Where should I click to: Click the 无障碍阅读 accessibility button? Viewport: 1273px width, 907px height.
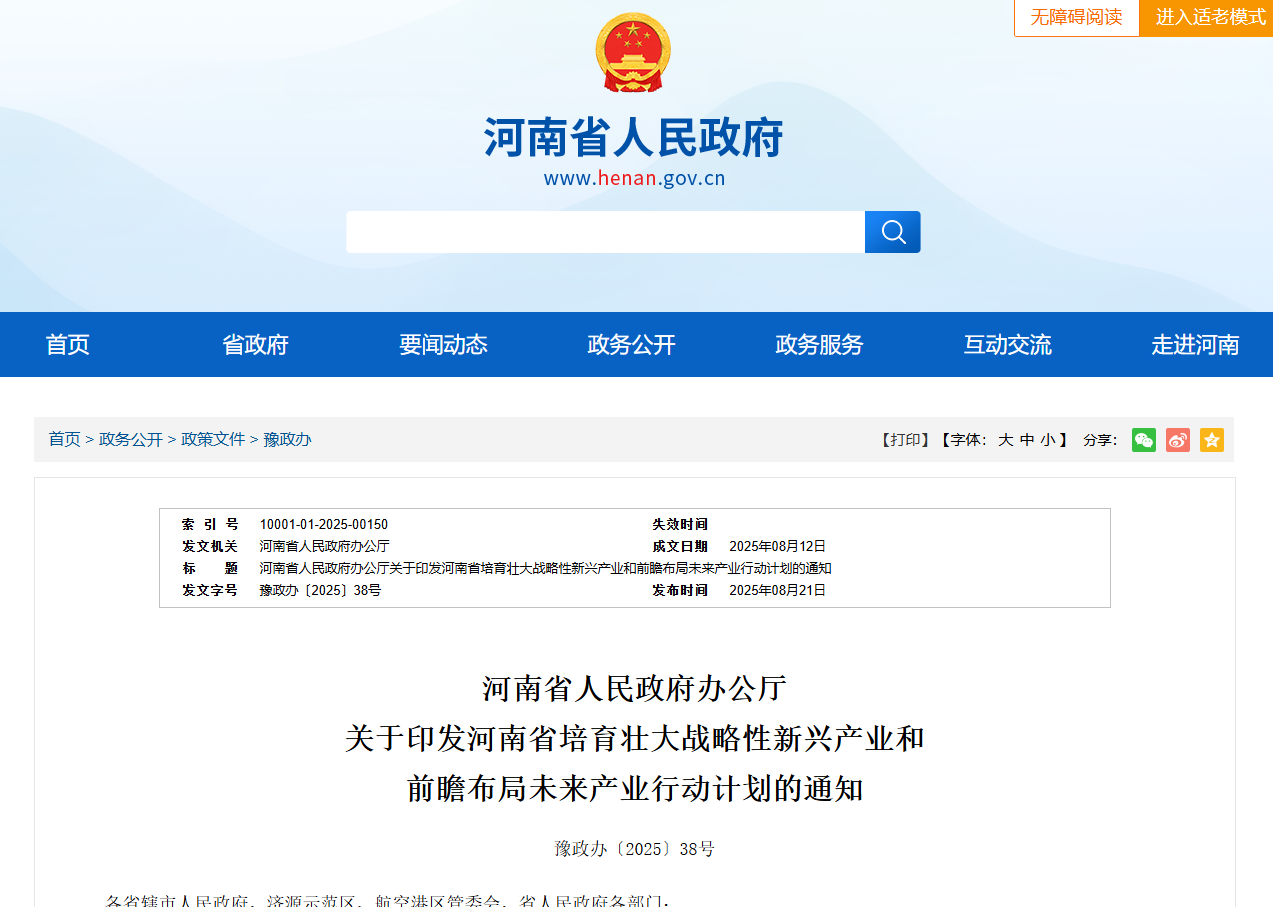(1076, 18)
